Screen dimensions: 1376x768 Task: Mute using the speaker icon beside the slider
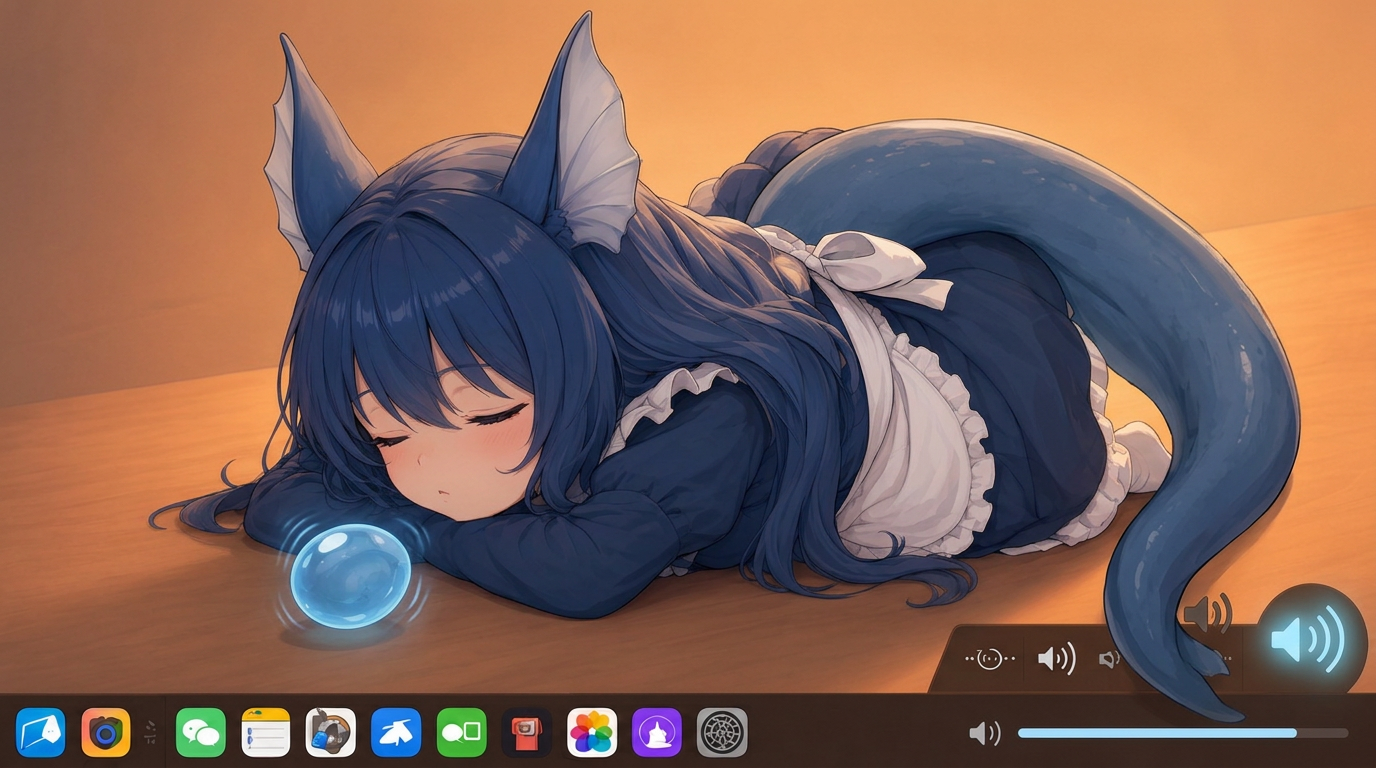pyautogui.click(x=985, y=734)
